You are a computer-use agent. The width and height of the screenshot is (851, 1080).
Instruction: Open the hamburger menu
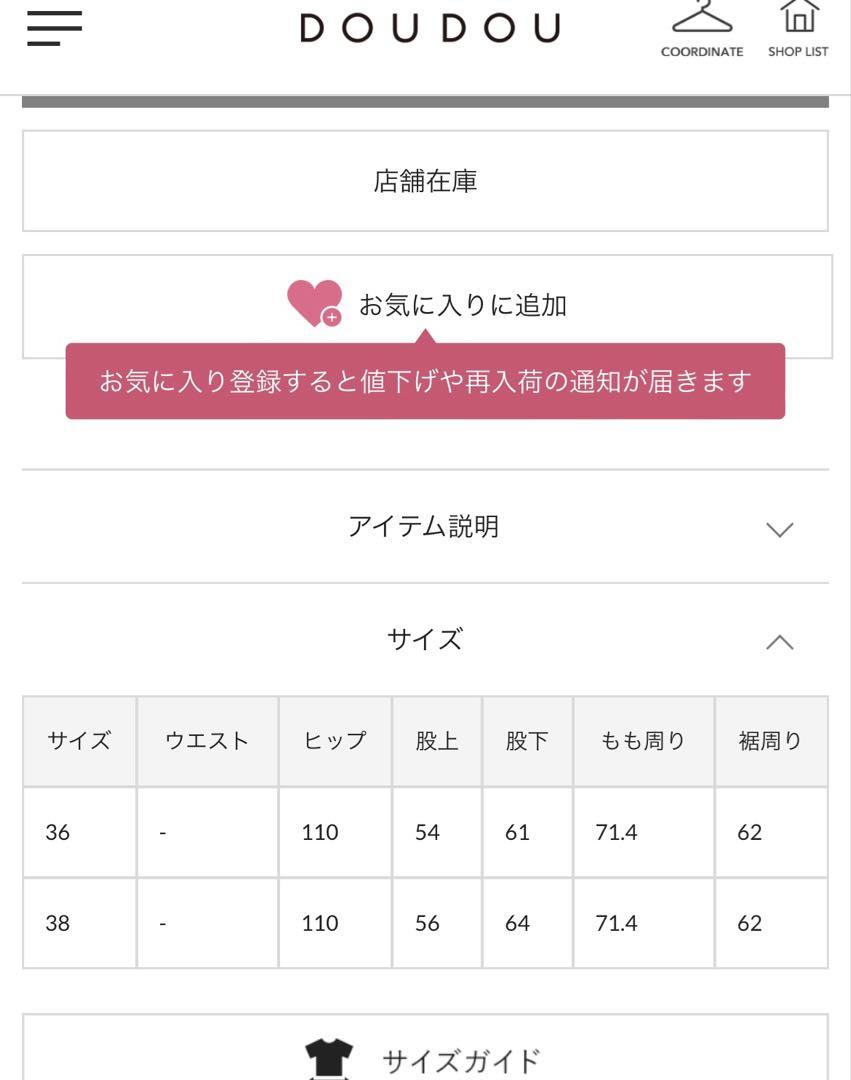[54, 28]
